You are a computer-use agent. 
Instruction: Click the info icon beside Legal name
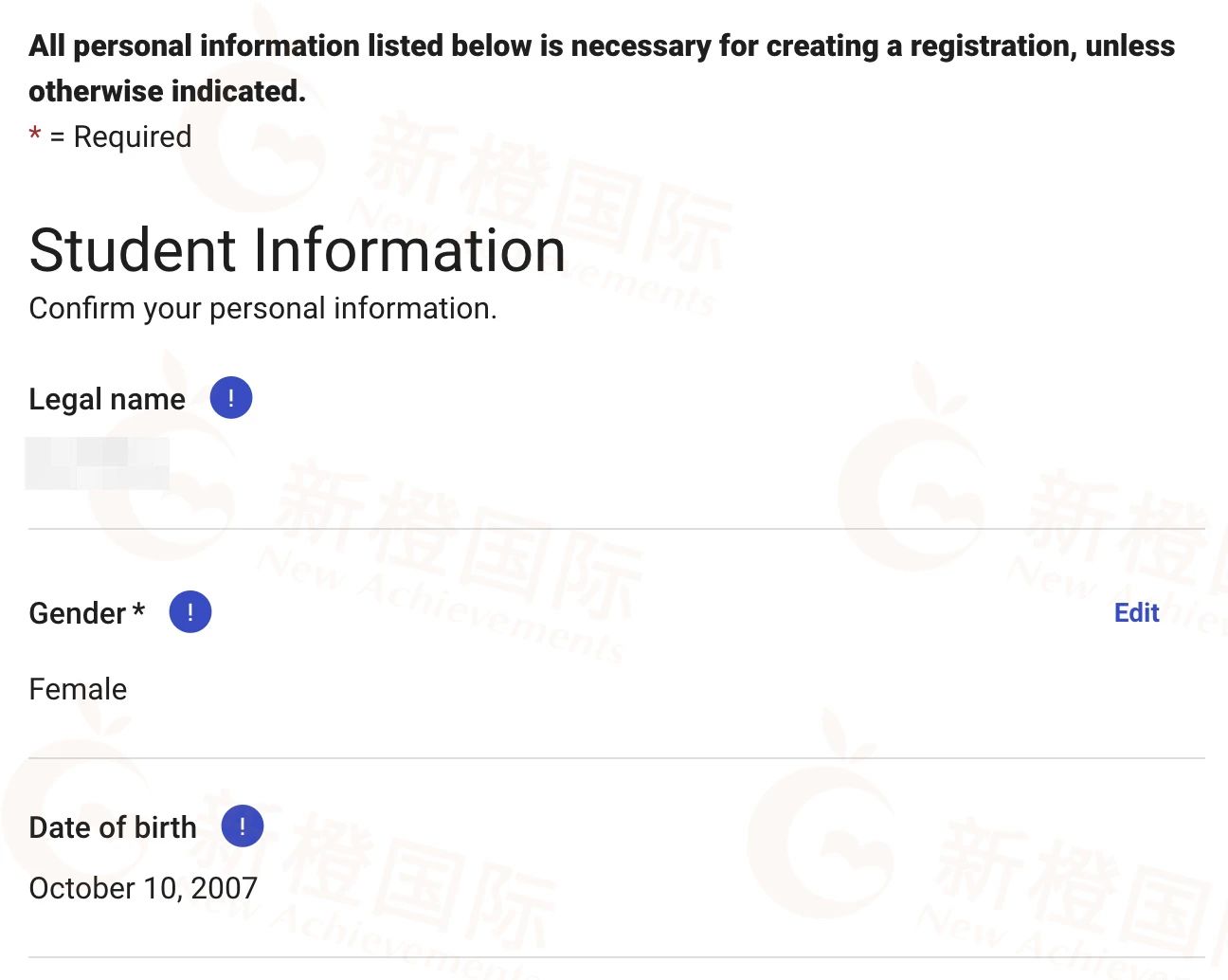click(x=231, y=398)
